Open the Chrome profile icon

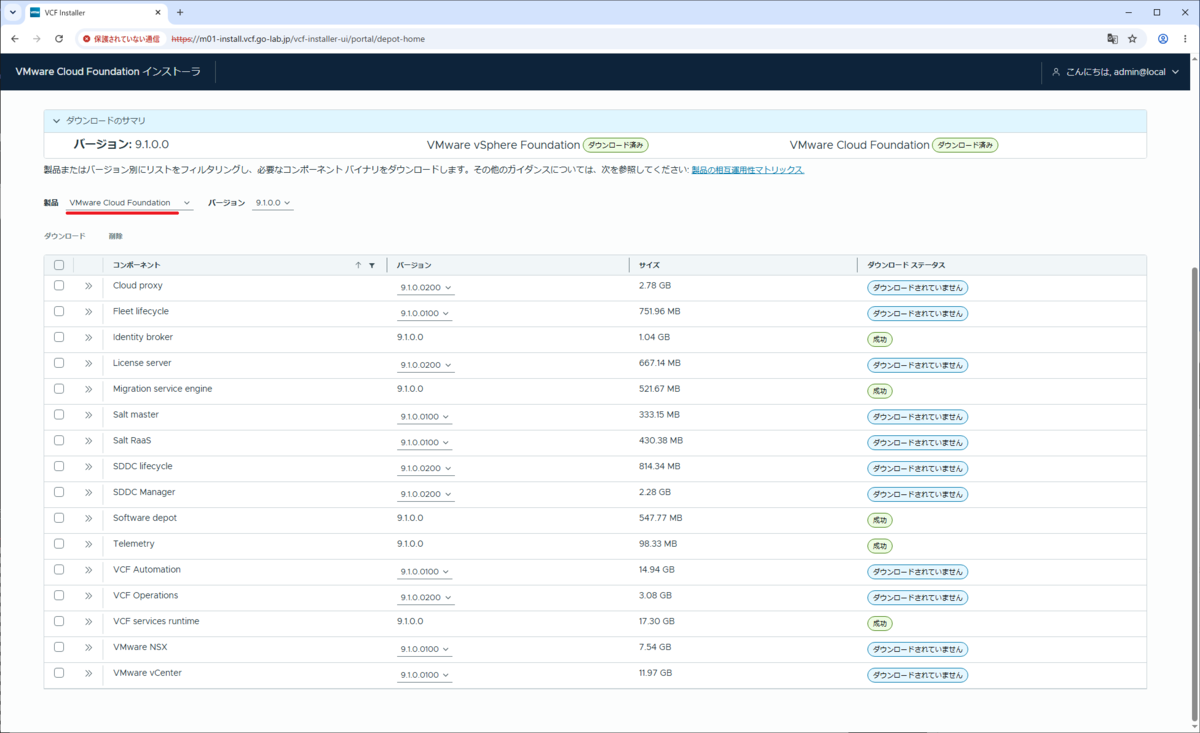(1163, 39)
